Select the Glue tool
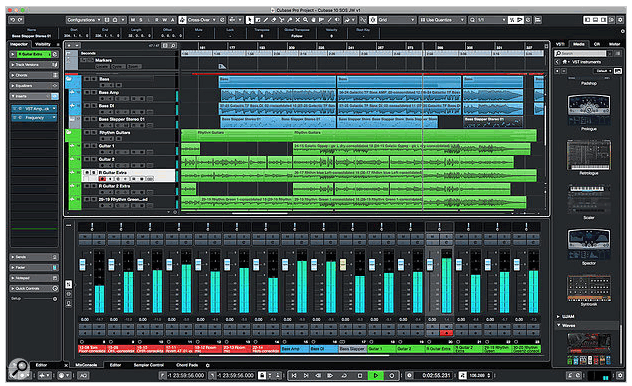This screenshot has height=386, width=632. click(289, 19)
